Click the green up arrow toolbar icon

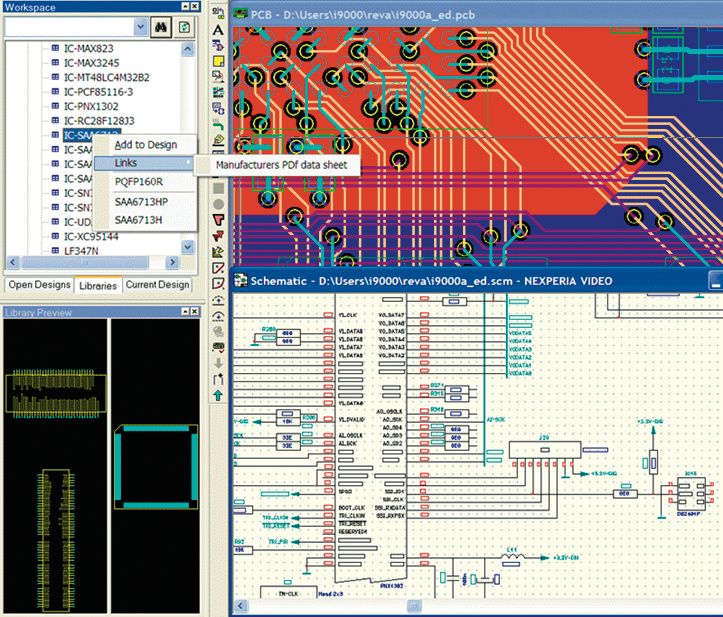click(x=218, y=396)
